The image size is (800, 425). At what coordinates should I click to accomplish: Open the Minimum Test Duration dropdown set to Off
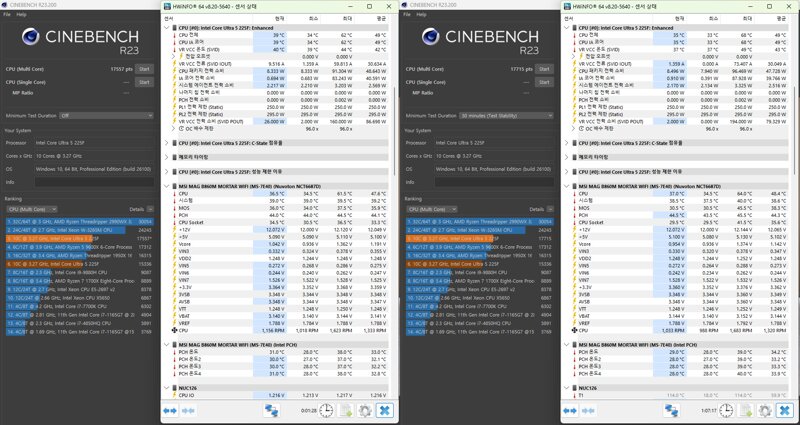106,116
